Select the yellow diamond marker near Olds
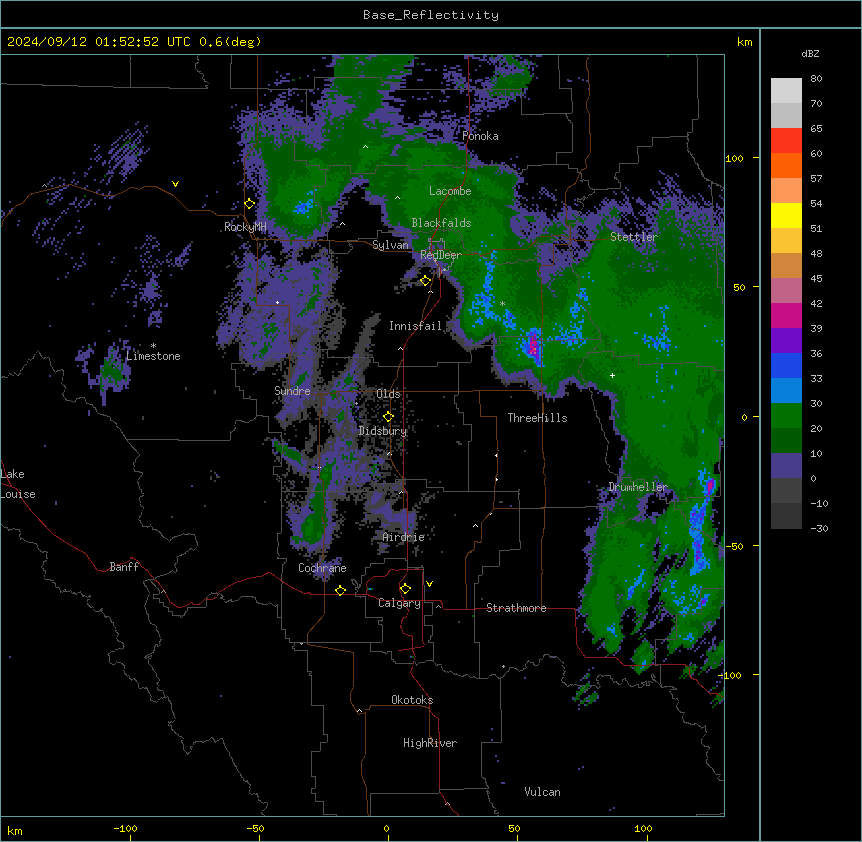This screenshot has height=842, width=862. pos(388,417)
